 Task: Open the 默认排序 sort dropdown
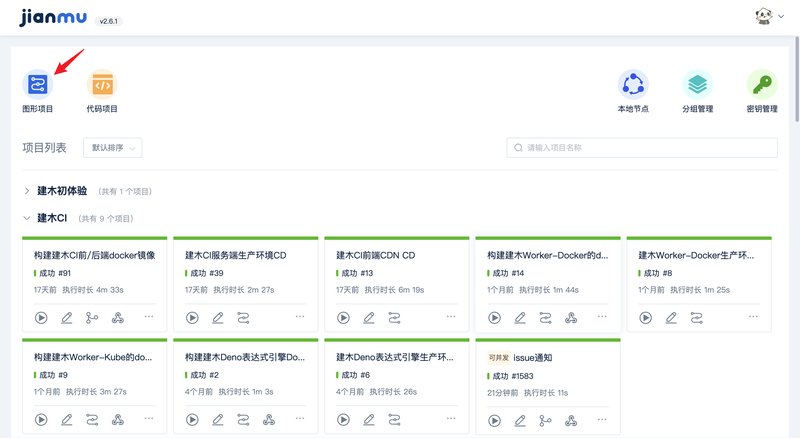point(112,148)
